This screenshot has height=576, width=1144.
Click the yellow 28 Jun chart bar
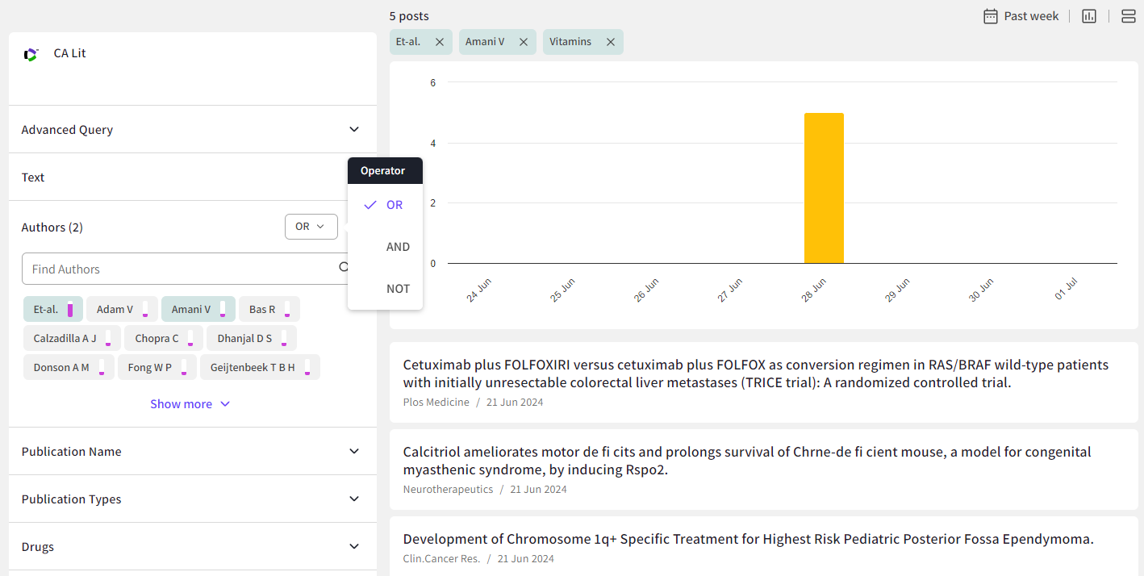point(823,188)
